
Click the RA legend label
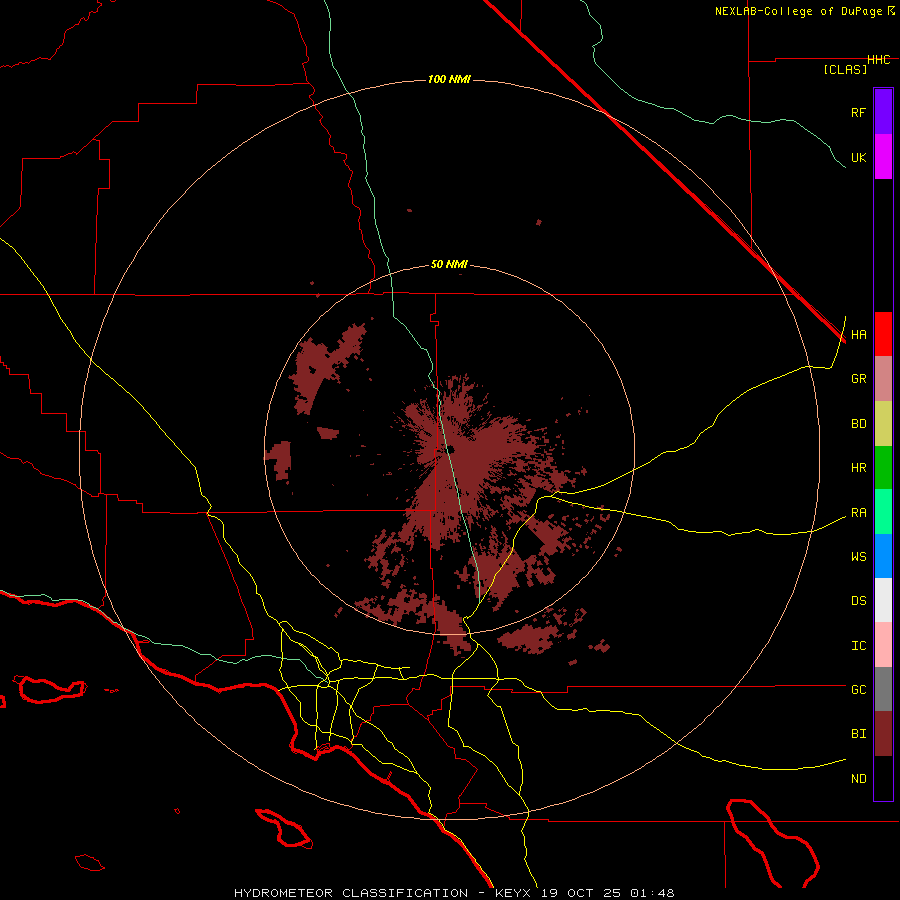(x=858, y=513)
